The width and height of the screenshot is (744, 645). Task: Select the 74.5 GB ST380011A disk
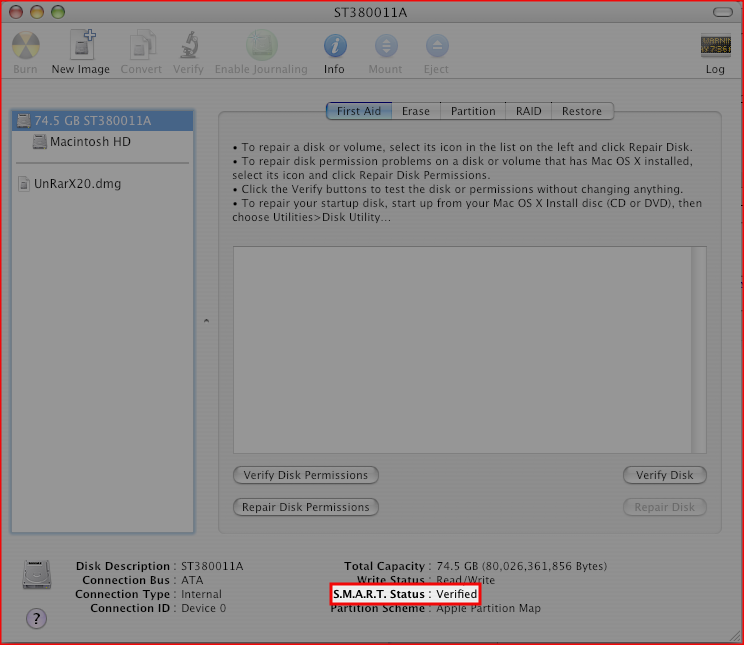pyautogui.click(x=102, y=121)
